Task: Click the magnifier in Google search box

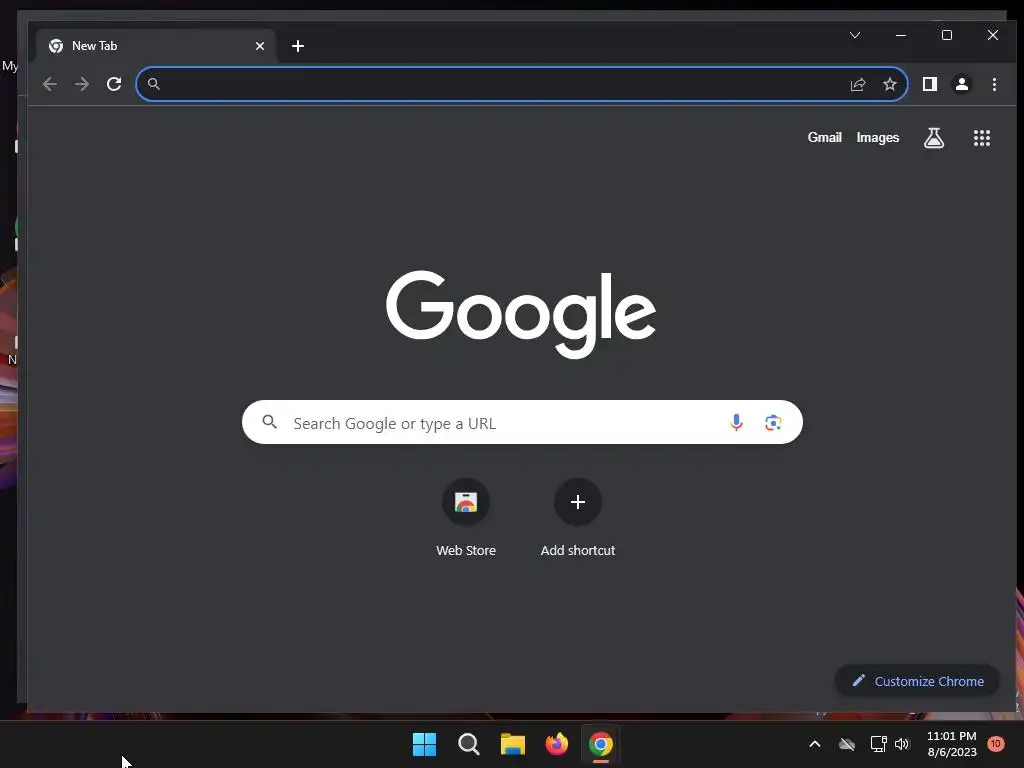Action: [270, 422]
